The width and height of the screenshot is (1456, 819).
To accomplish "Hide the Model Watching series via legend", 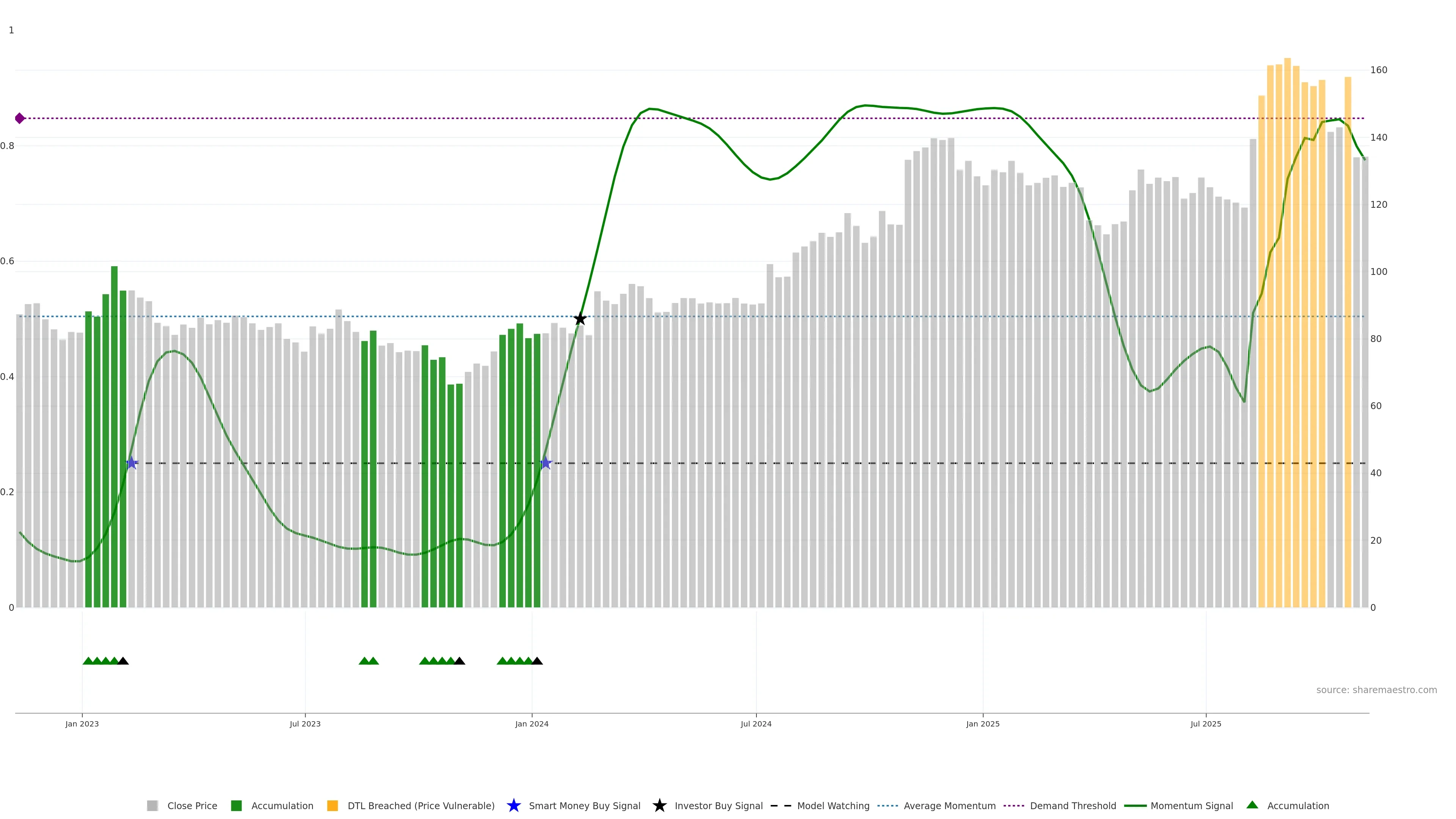I will [833, 805].
